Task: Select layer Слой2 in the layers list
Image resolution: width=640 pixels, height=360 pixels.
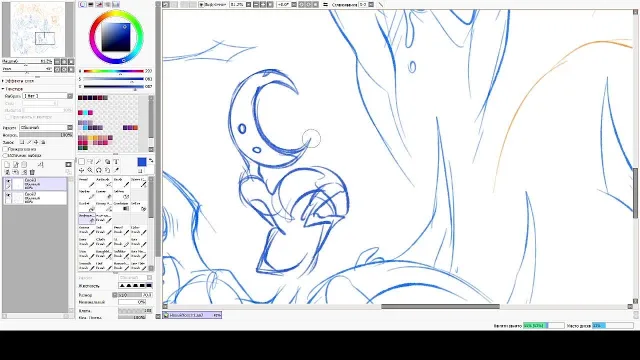Action: point(36,198)
